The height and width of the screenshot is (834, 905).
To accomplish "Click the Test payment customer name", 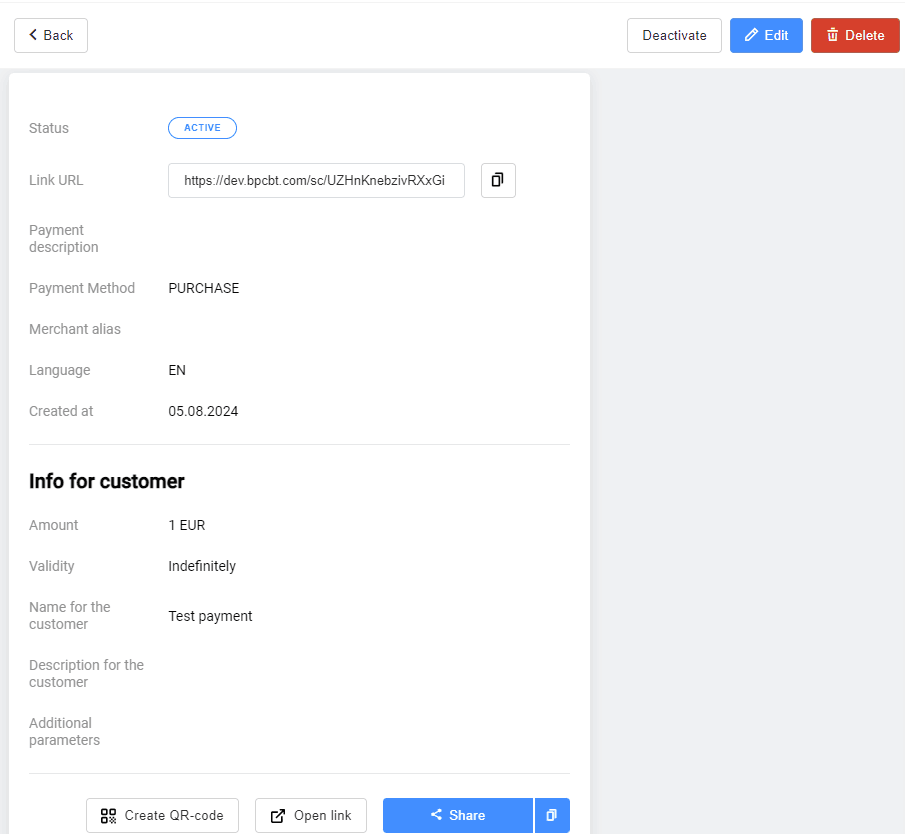I will point(210,616).
